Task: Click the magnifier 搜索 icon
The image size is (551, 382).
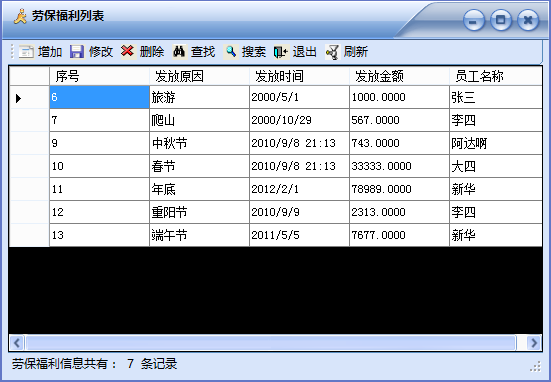Action: [x=231, y=52]
